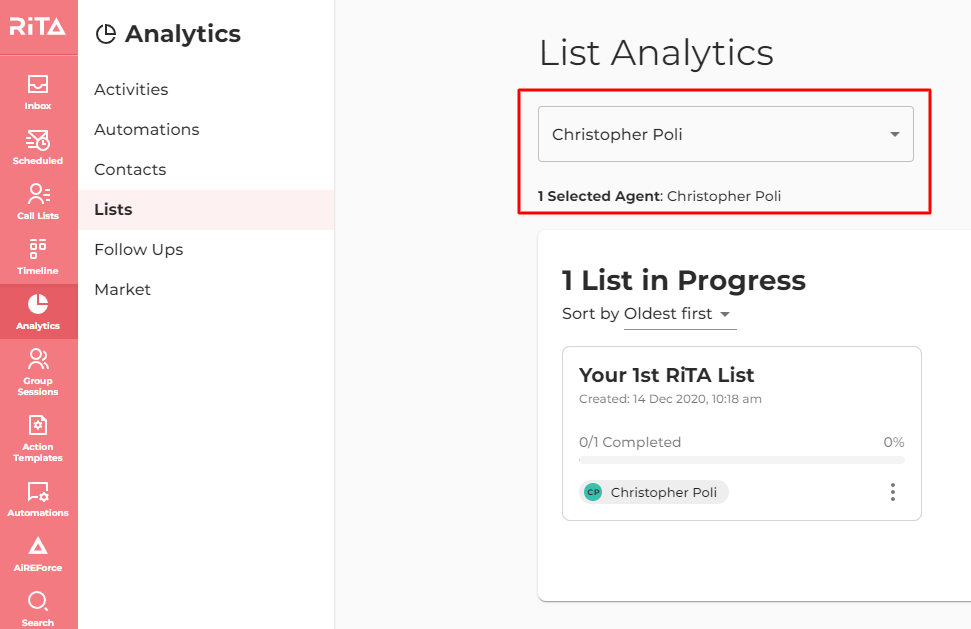
Task: Expand the Christopher Poli agent dropdown
Action: click(725, 134)
